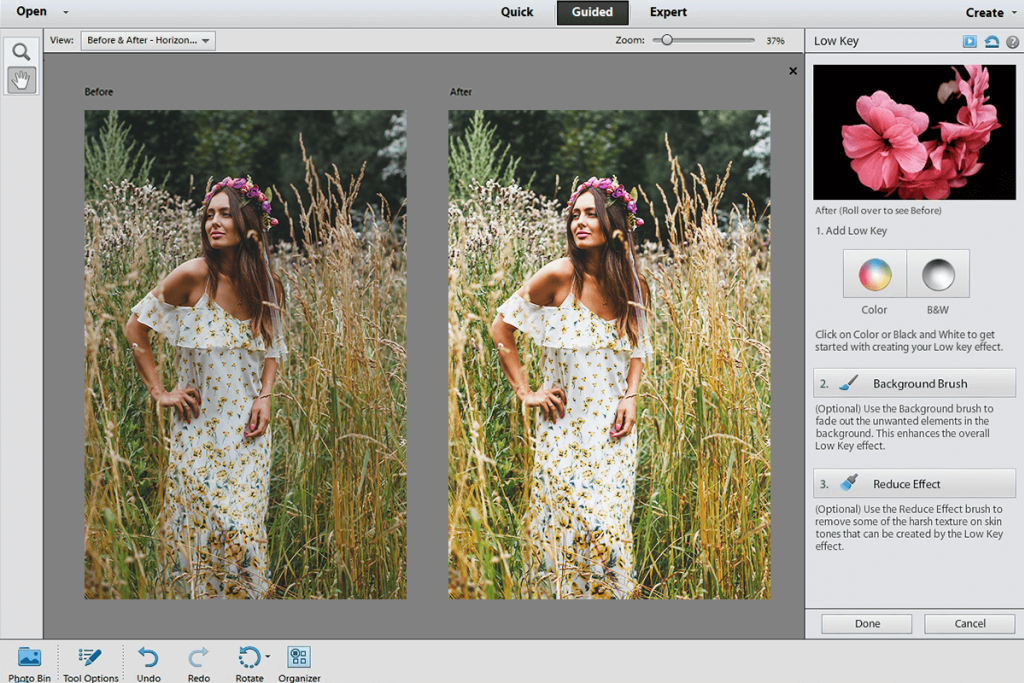The image size is (1024, 683).
Task: Select the Zoom tool
Action: 21,48
